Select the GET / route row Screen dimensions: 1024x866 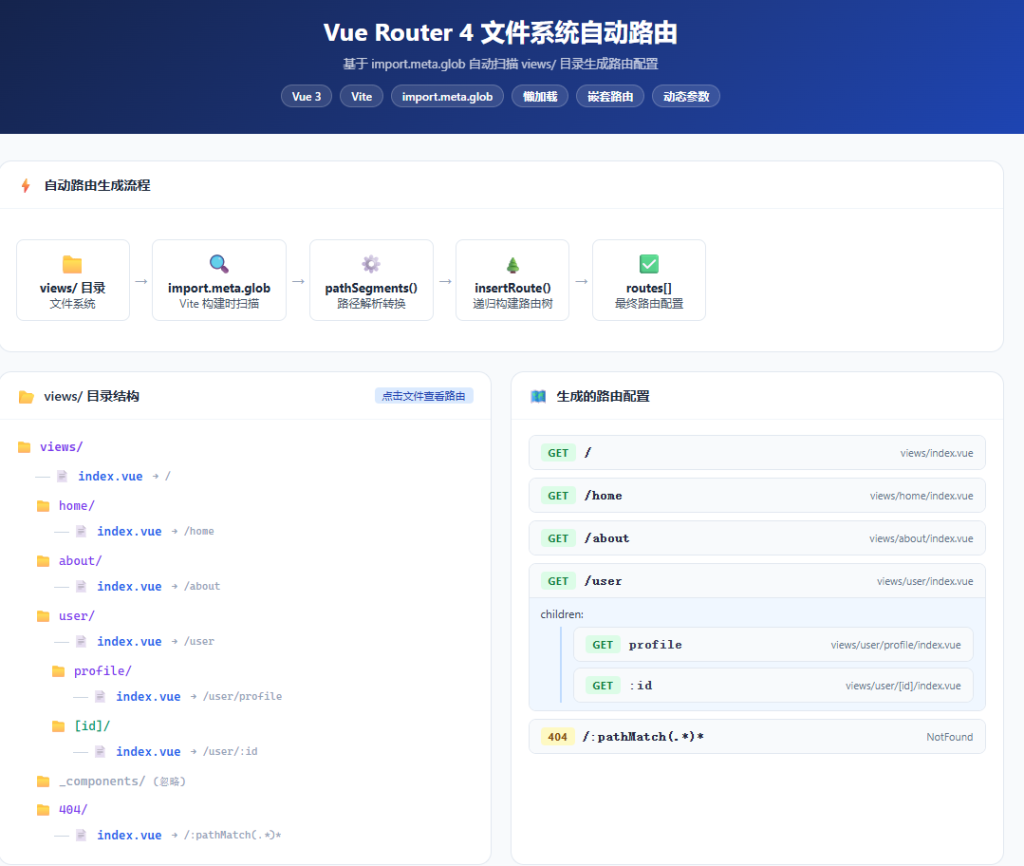click(x=757, y=453)
